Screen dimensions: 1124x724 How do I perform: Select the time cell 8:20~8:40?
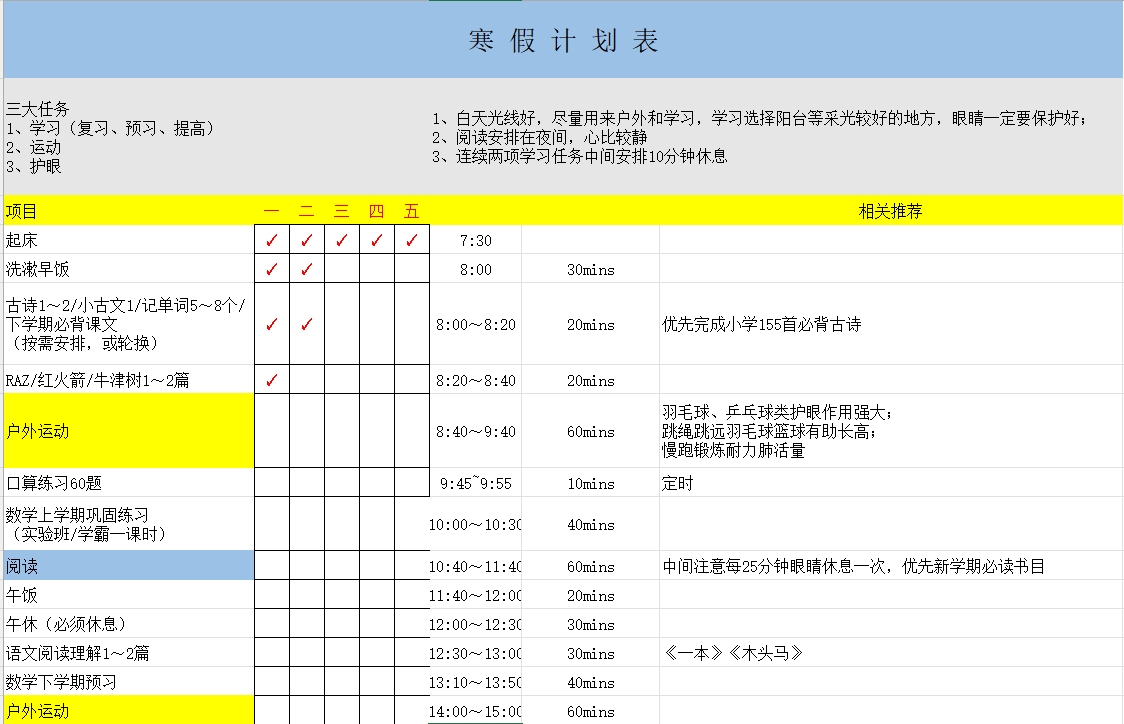[476, 380]
